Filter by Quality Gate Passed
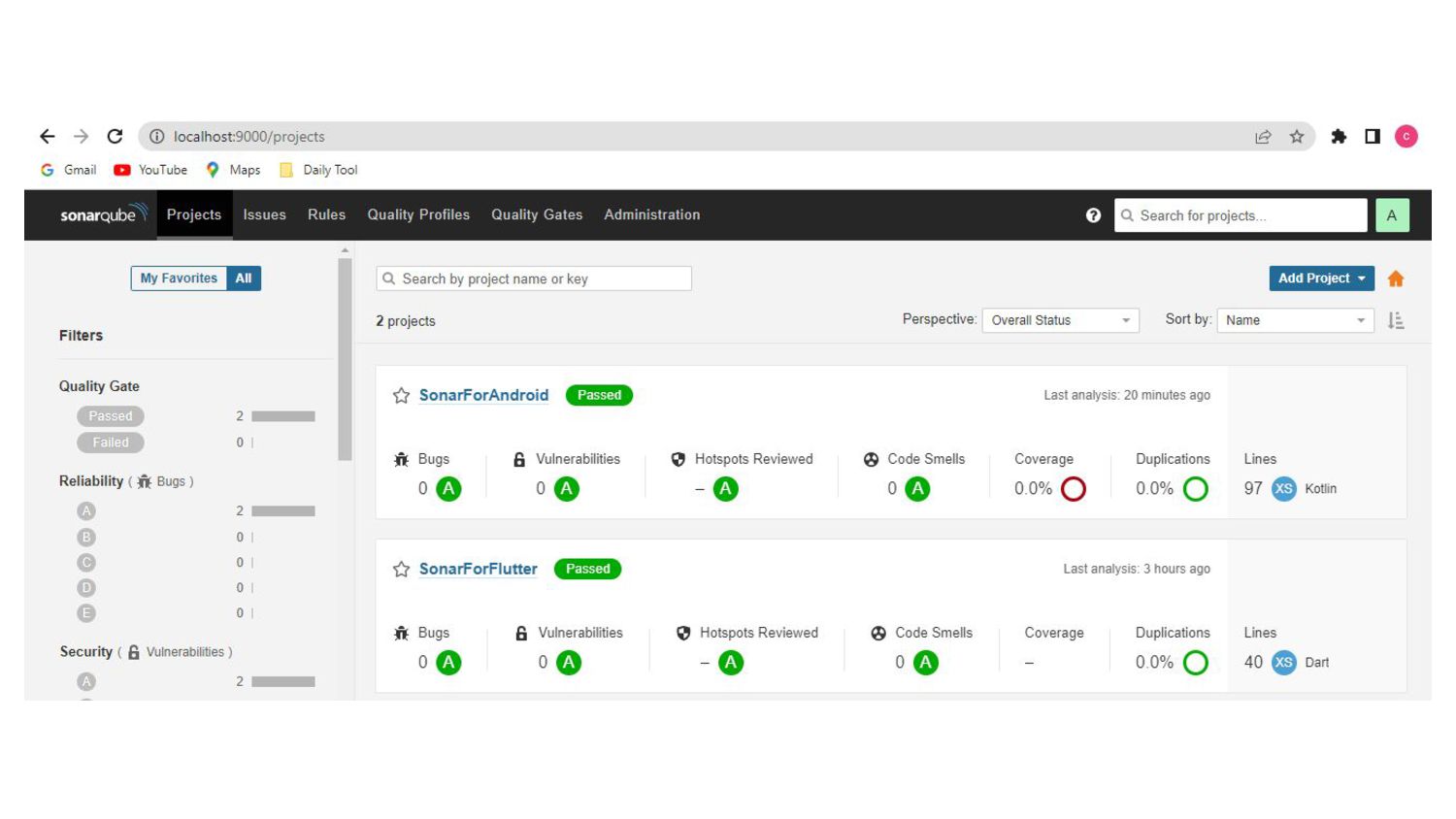The height and width of the screenshot is (819, 1456). coord(111,416)
